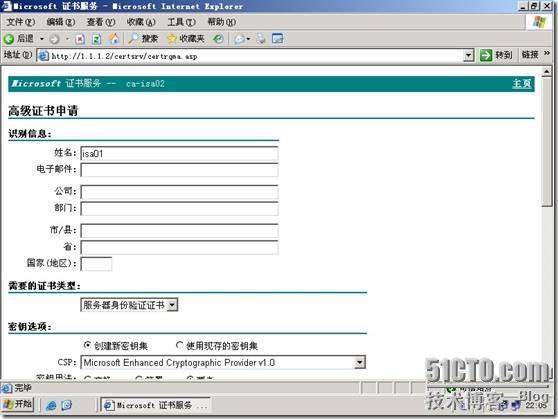This screenshot has width=558, height=419.
Task: Open the File (文件) menu
Action: coord(21,22)
